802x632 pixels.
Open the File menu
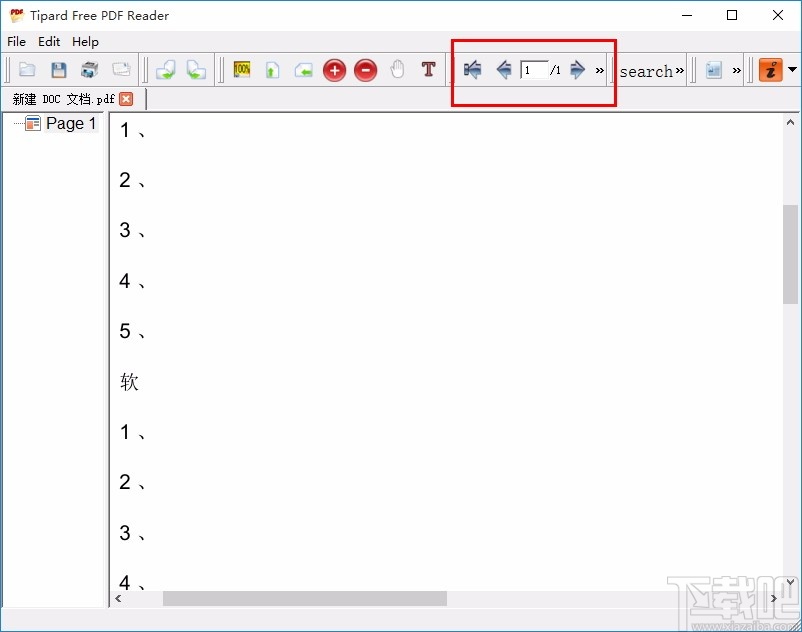(16, 41)
